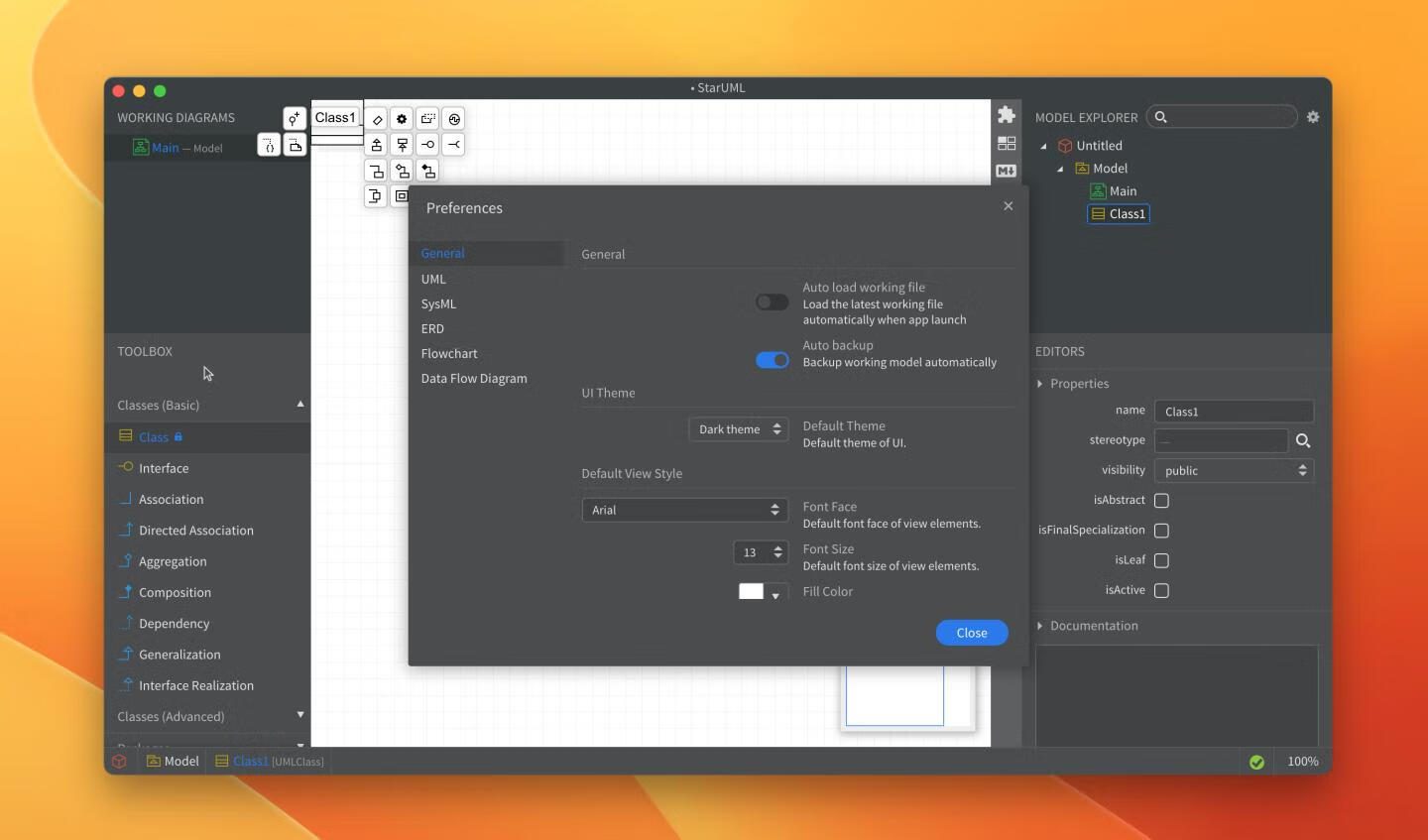Disable the Auto backup switch
The height and width of the screenshot is (840, 1428).
772,360
